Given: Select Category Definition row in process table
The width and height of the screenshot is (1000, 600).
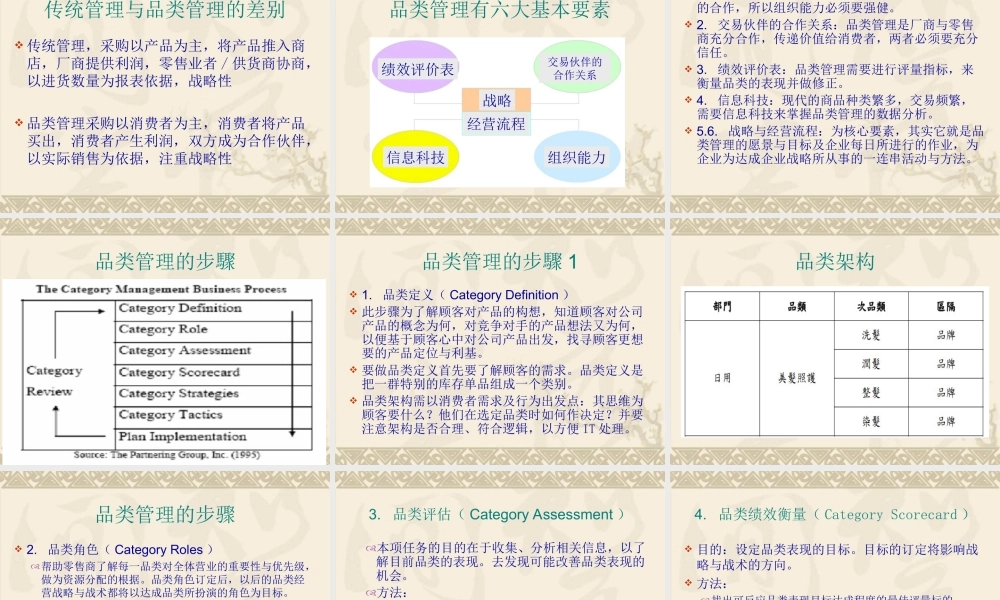Looking at the screenshot, I should click(x=214, y=309).
